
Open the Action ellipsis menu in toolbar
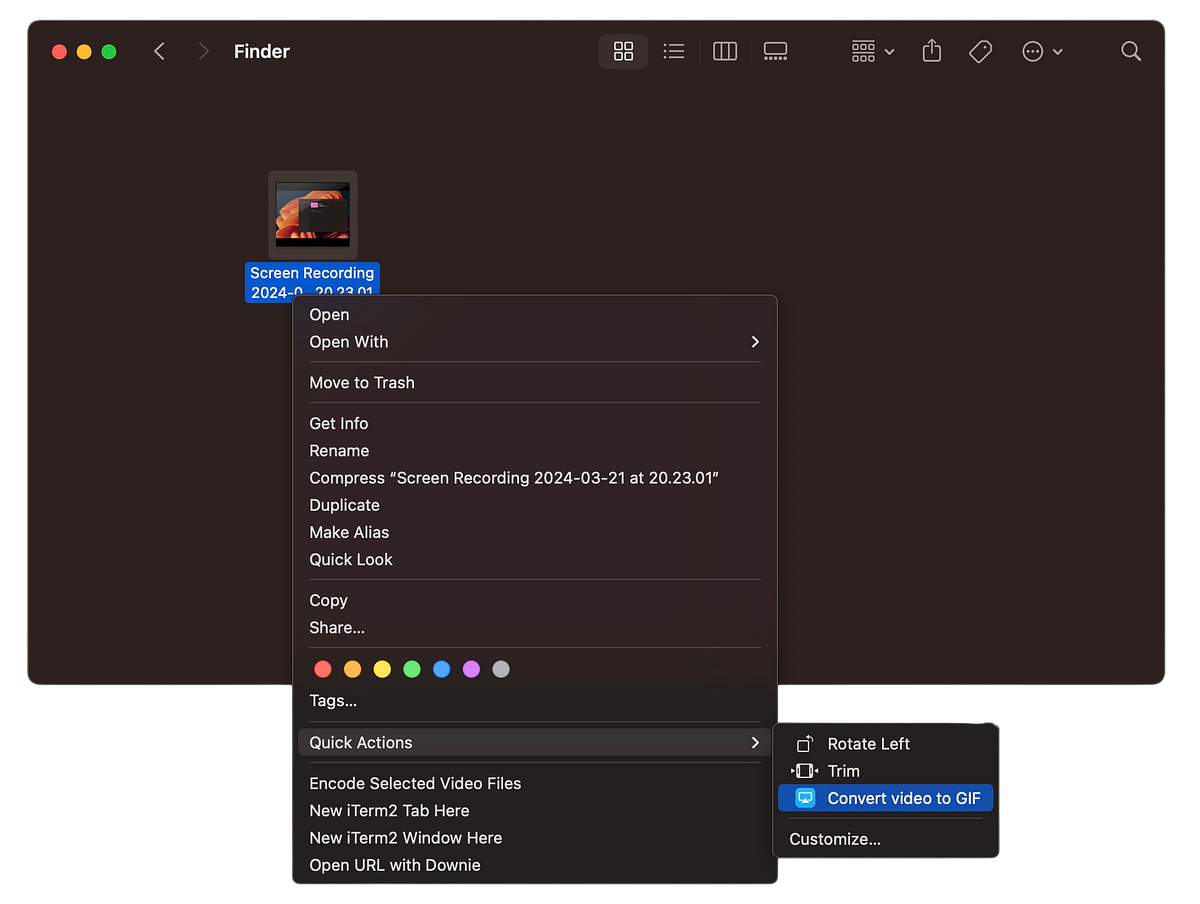click(1042, 51)
